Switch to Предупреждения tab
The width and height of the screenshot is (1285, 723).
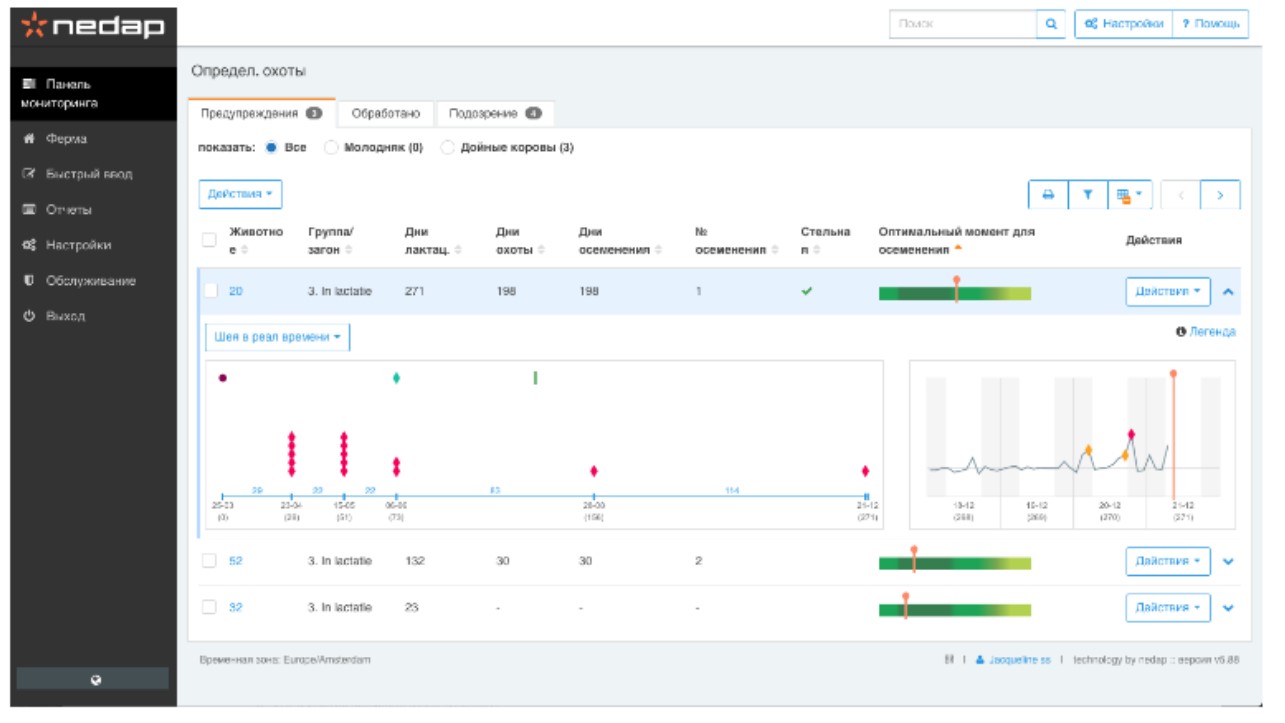coord(261,114)
